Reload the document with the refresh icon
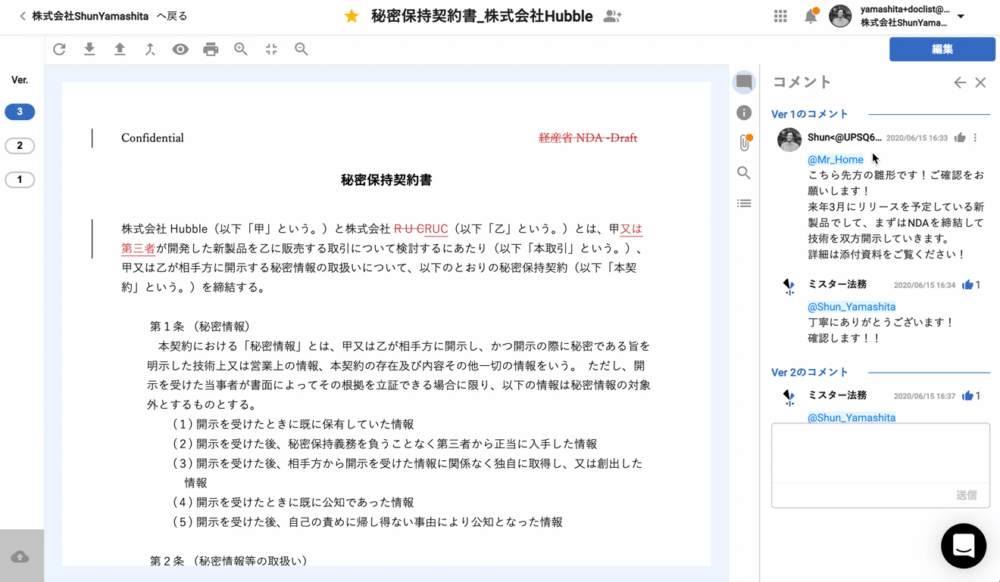Image resolution: width=1000 pixels, height=582 pixels. 59,49
